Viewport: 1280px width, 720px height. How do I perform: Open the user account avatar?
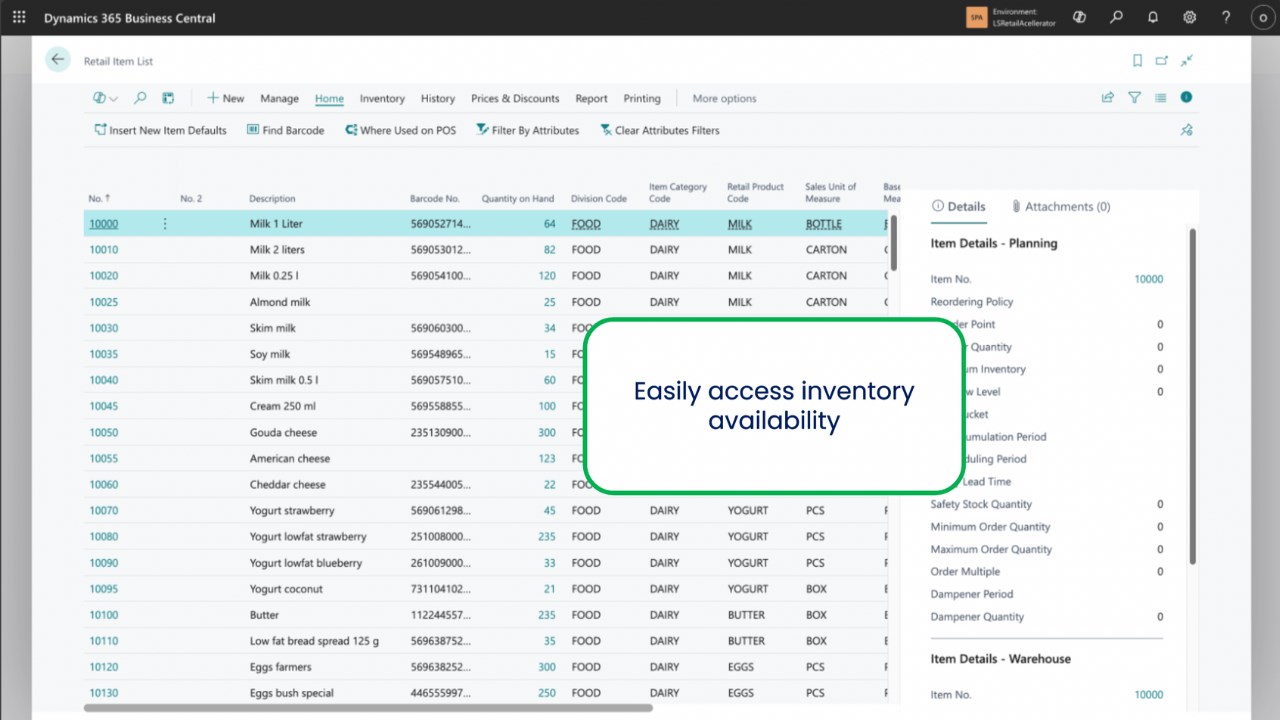[1263, 17]
